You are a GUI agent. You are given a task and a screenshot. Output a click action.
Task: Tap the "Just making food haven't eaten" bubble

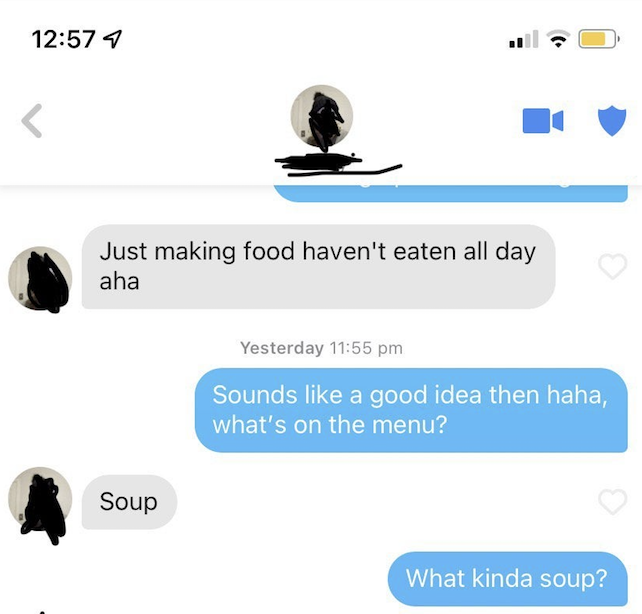point(318,266)
